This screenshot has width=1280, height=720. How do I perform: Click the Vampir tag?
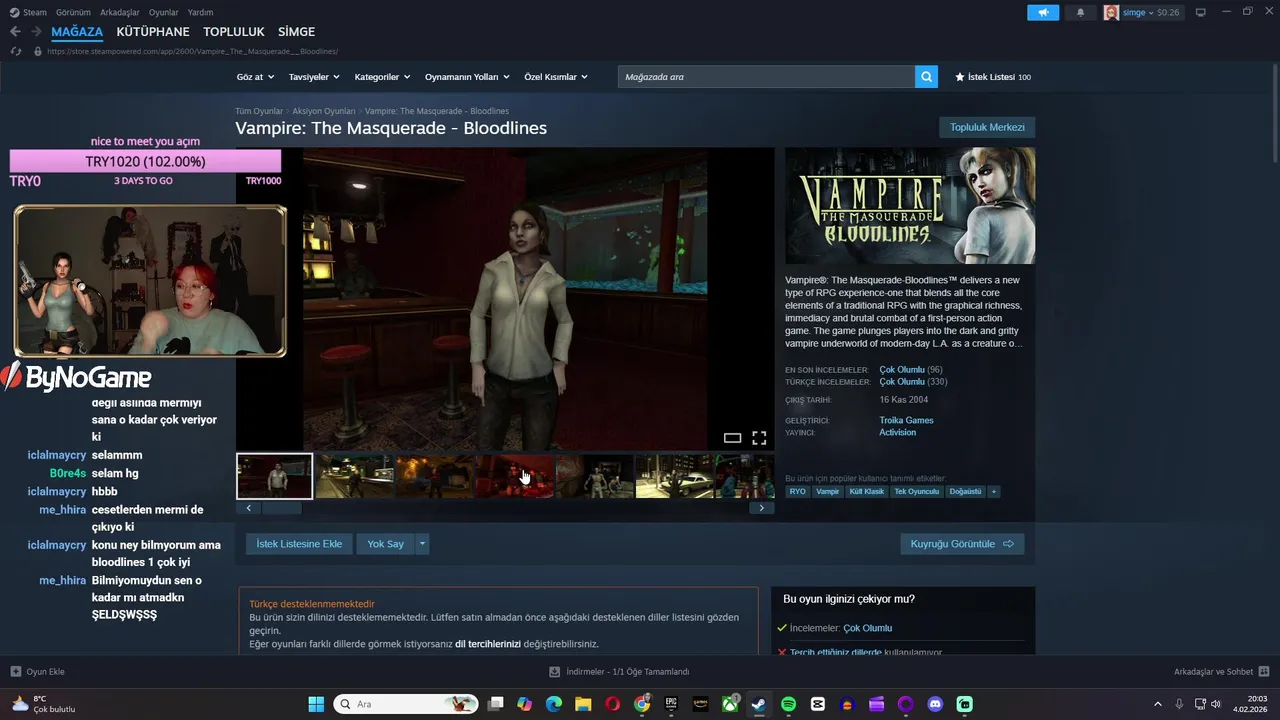pyautogui.click(x=828, y=492)
